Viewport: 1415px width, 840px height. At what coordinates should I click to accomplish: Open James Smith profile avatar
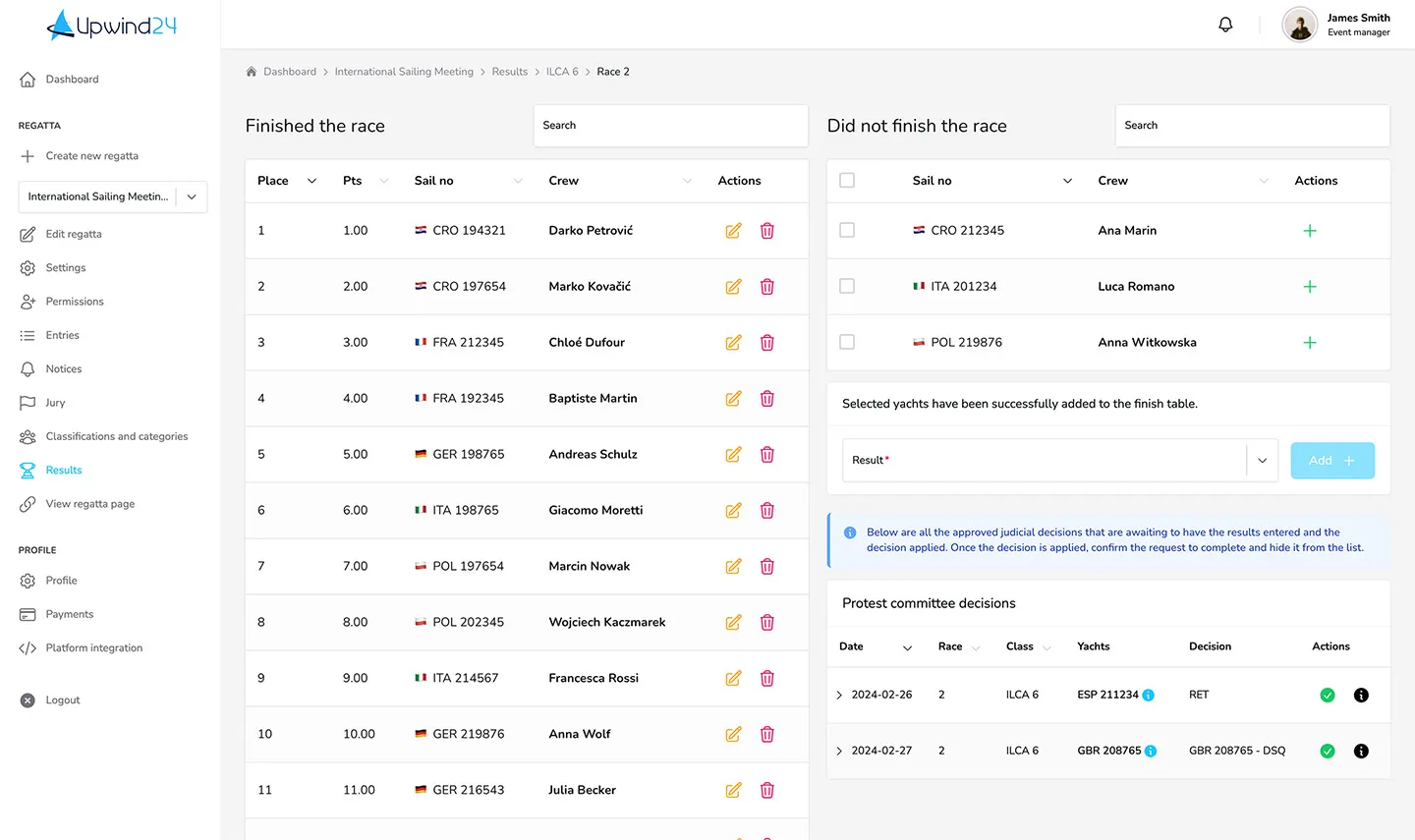pyautogui.click(x=1299, y=25)
